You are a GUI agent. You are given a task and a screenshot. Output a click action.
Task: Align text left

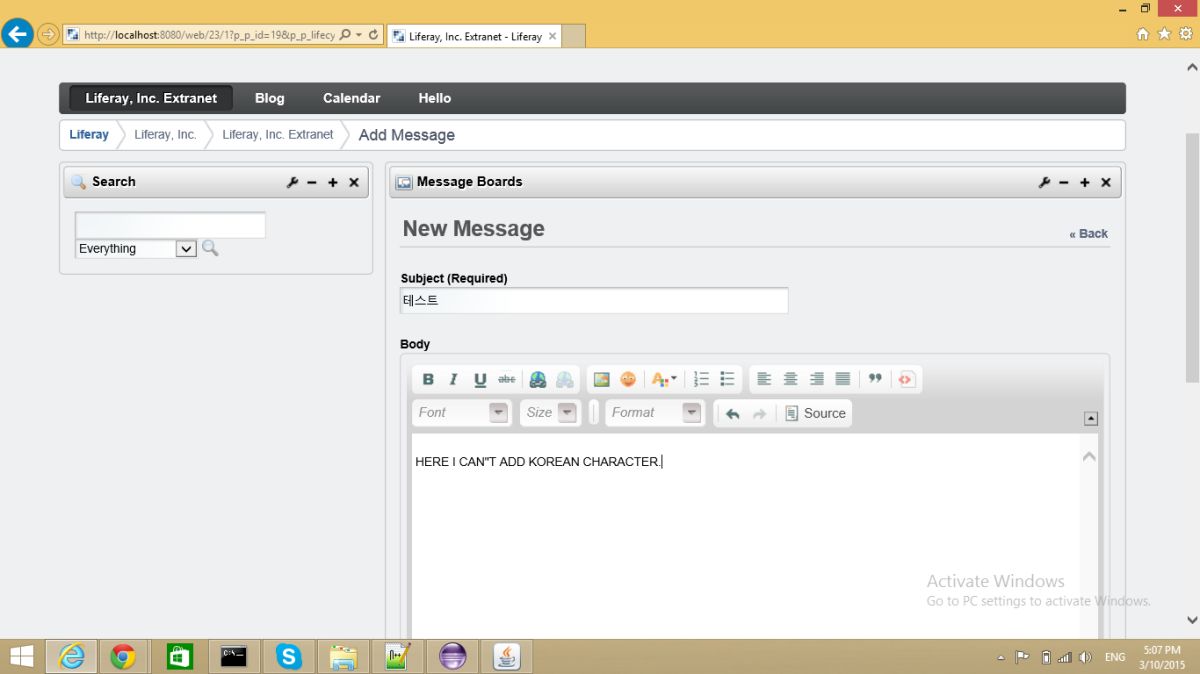[764, 379]
